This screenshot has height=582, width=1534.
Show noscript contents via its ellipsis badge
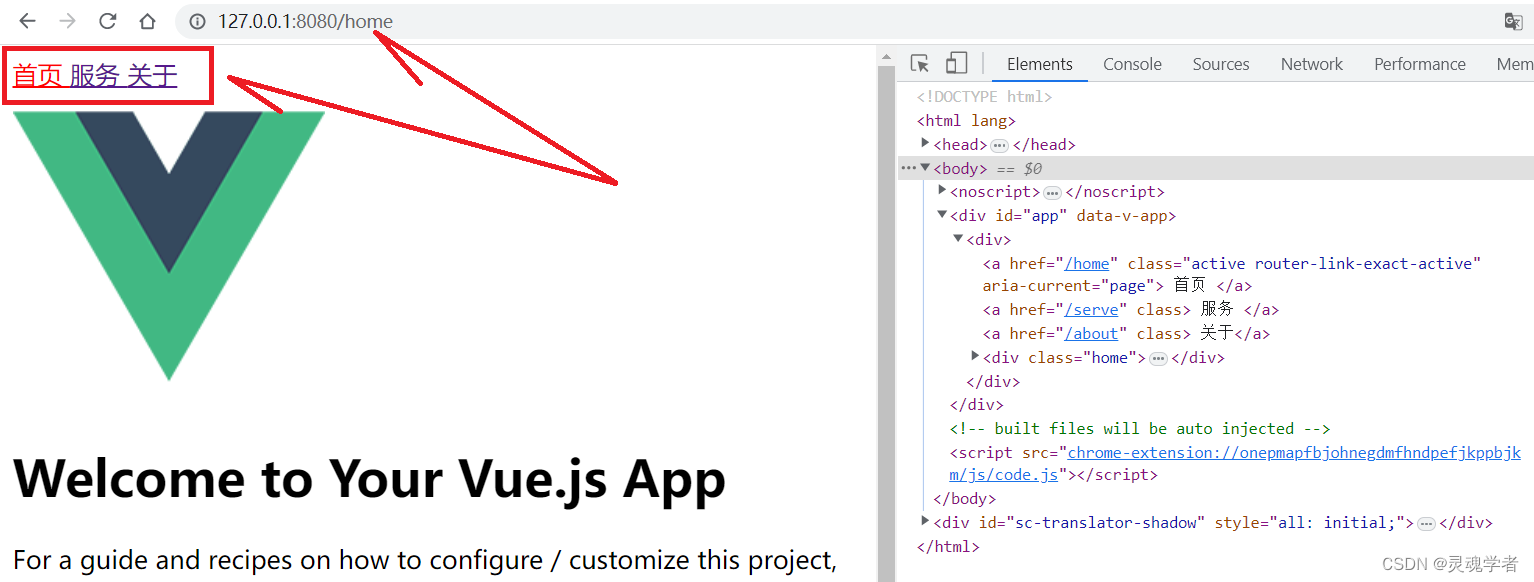(1052, 192)
